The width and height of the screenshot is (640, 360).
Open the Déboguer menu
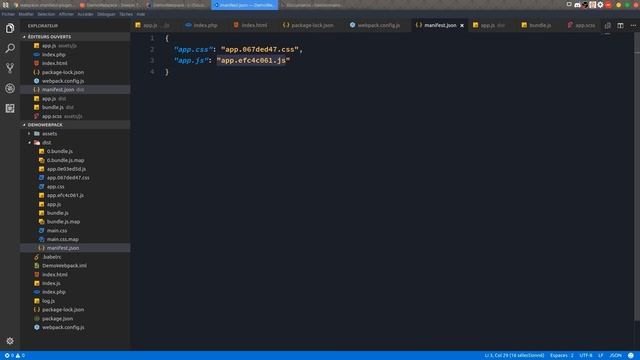[106, 14]
